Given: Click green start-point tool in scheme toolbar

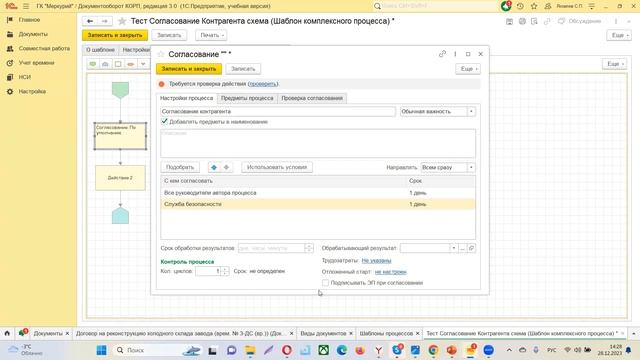Looking at the screenshot, I should [x=93, y=64].
